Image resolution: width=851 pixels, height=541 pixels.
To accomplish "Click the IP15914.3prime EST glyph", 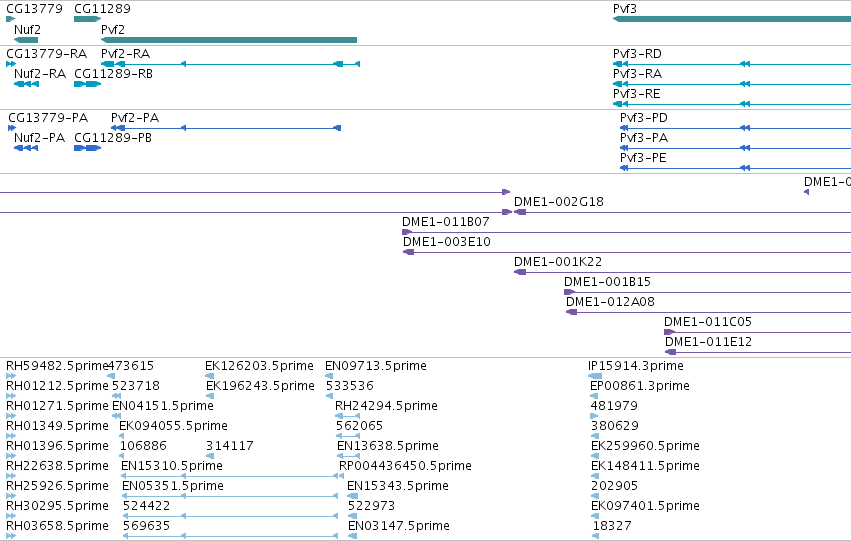I will pos(595,376).
